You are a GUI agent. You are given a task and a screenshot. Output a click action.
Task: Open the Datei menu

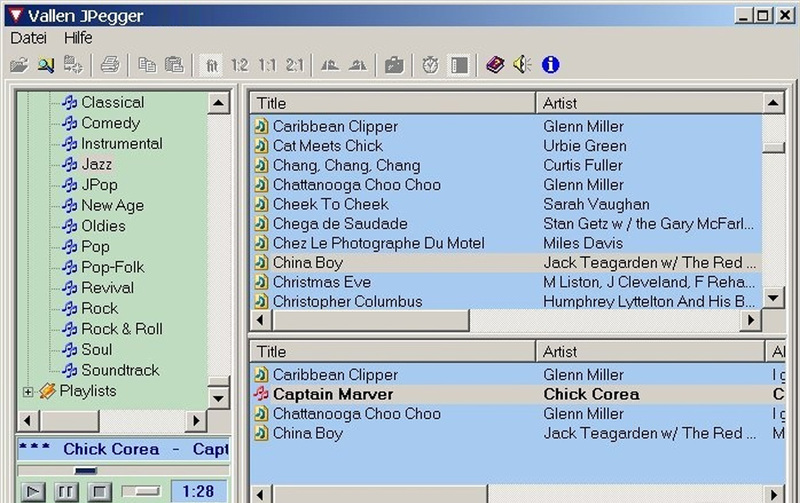pos(30,38)
